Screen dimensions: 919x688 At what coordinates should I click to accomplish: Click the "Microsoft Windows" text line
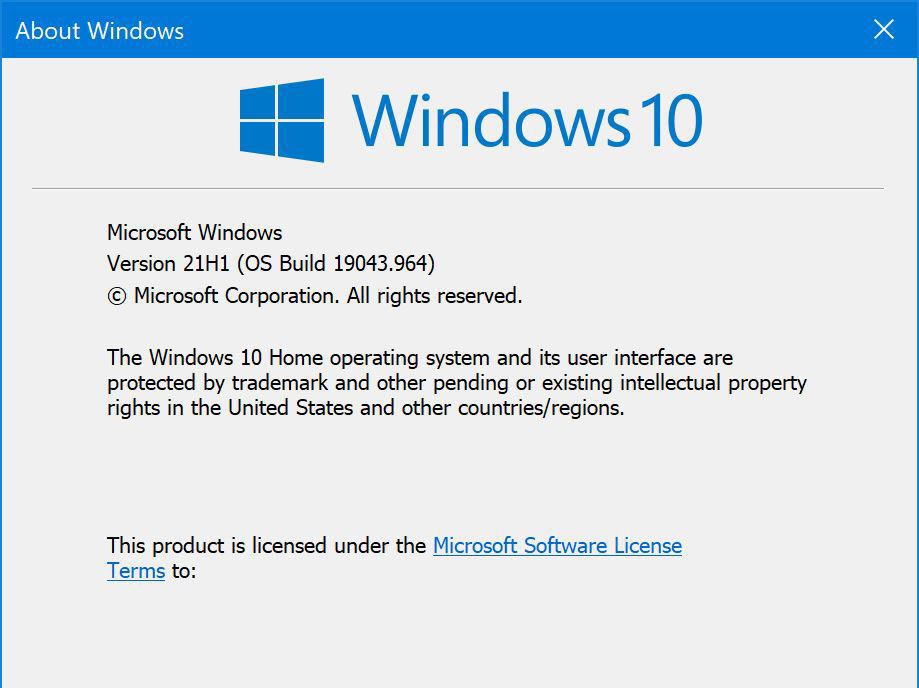(x=195, y=233)
